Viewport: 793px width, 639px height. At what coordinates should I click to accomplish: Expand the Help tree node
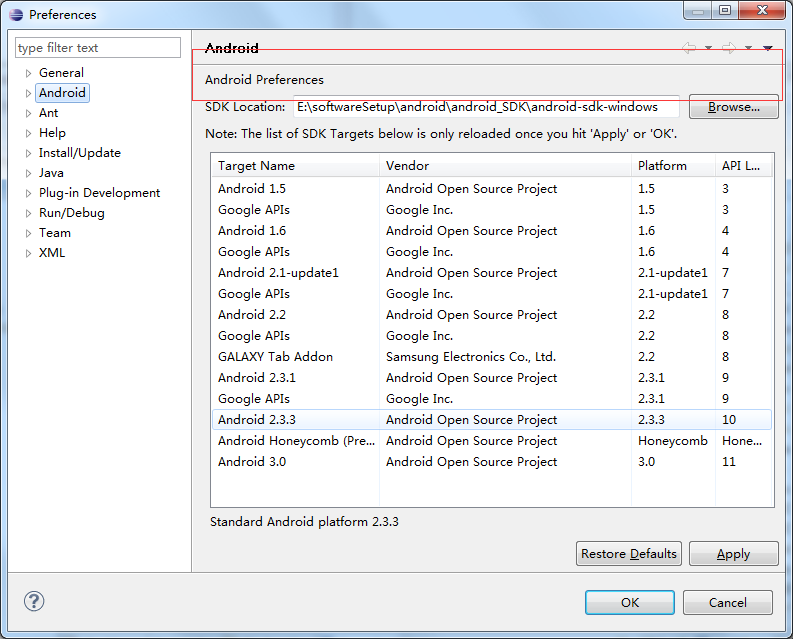coord(28,133)
